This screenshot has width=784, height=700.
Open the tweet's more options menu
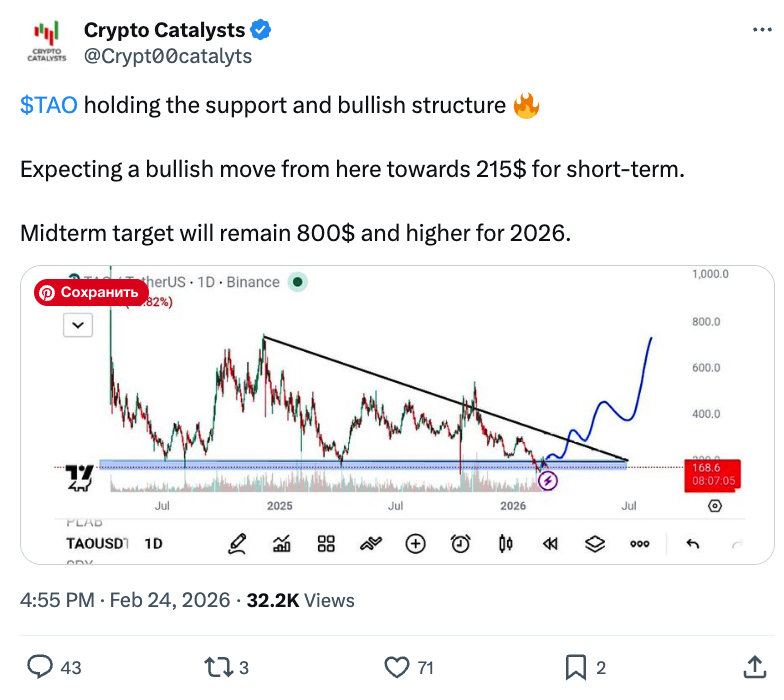click(x=761, y=31)
